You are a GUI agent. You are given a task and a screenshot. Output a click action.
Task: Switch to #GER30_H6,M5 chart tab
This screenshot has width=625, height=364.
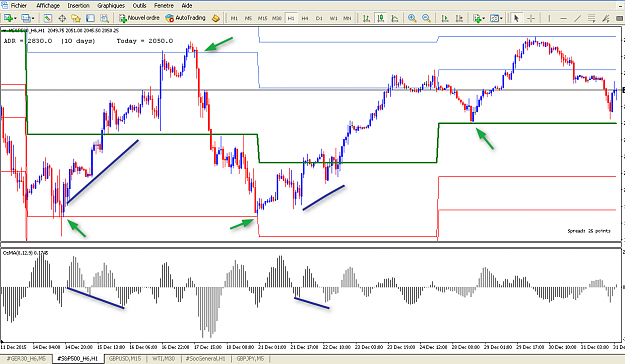pos(26,359)
